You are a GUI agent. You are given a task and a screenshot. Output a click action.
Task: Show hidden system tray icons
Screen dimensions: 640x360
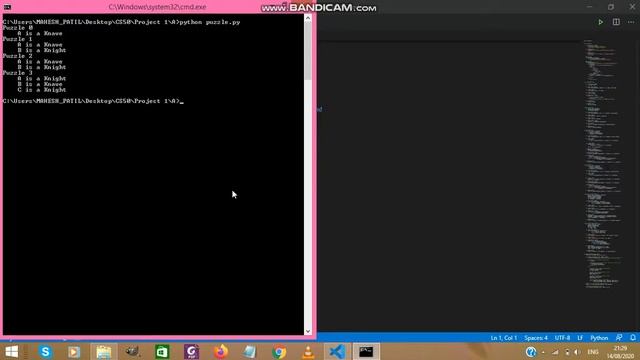pos(543,352)
